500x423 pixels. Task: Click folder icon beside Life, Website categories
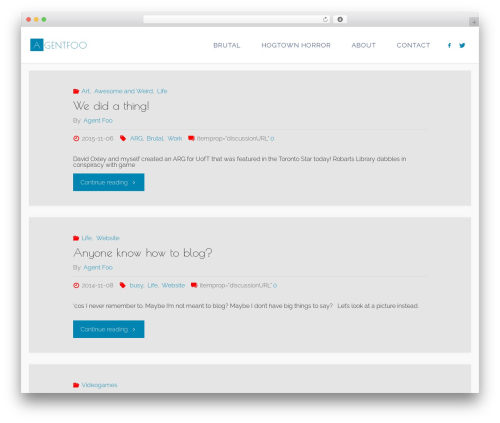[76, 238]
